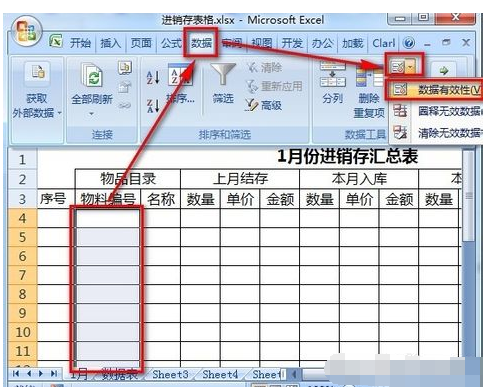Open the 开始 ribbon tab
483x387 pixels.
tap(80, 43)
